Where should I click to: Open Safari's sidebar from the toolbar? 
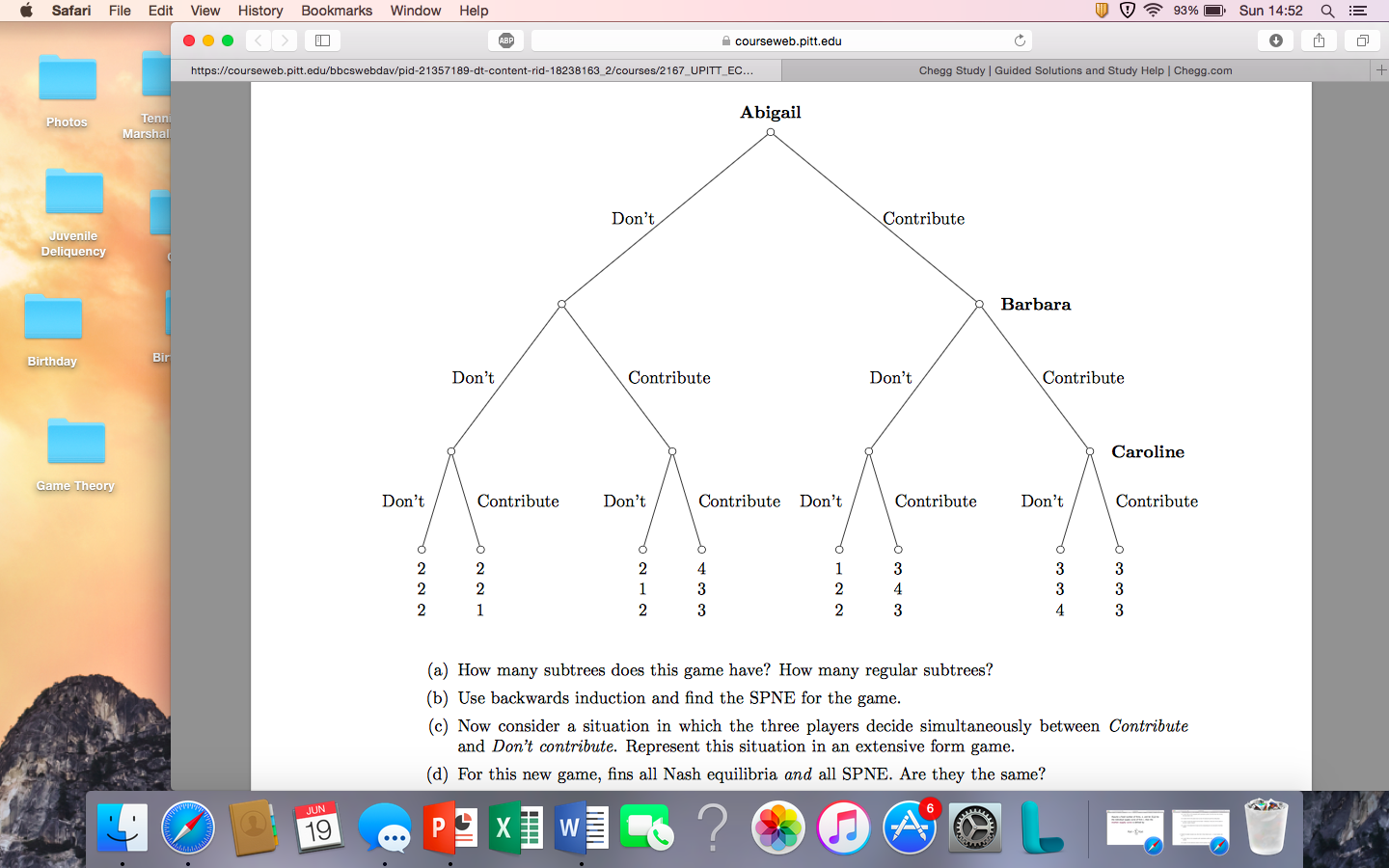click(x=321, y=41)
